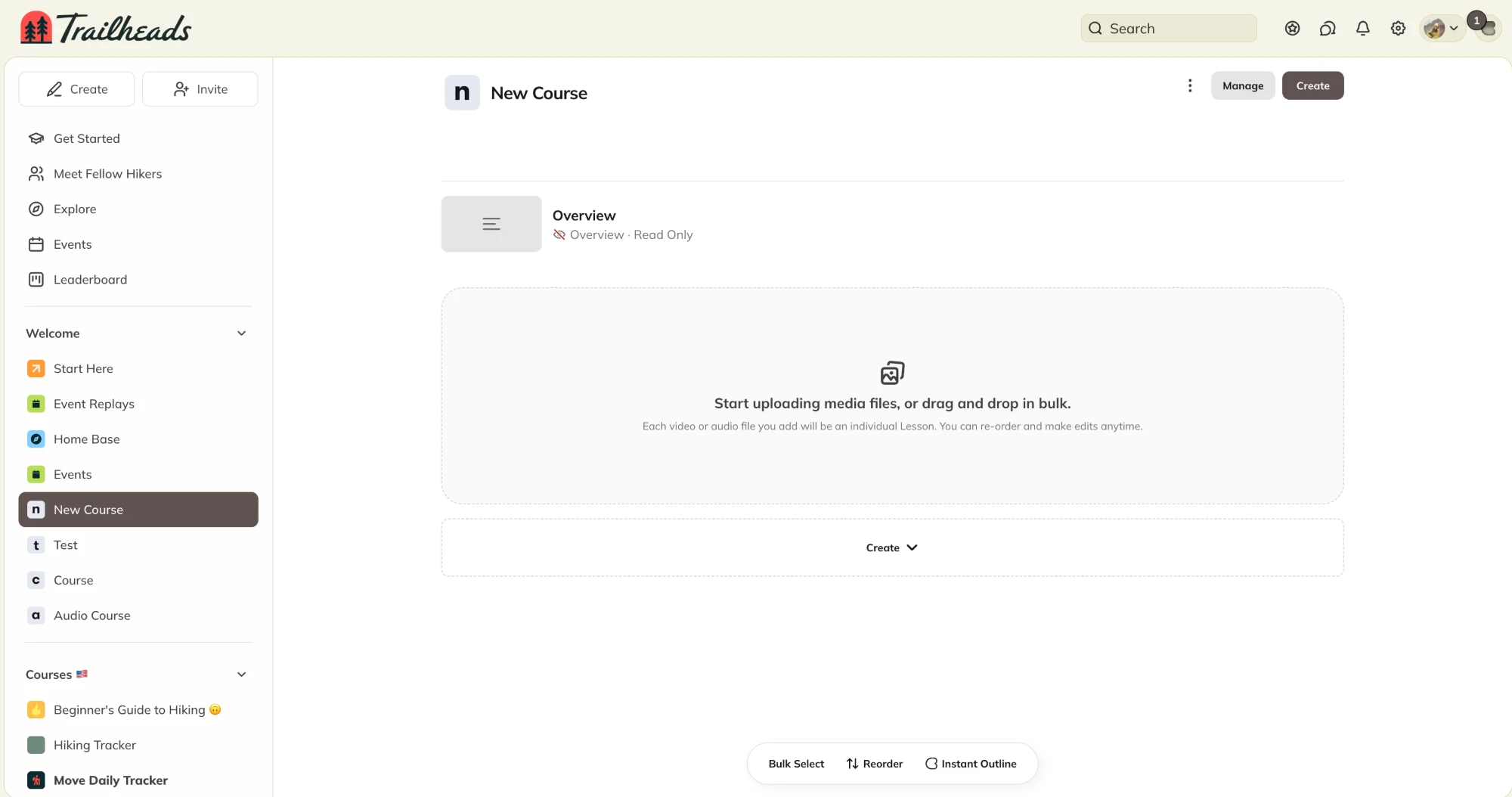The width and height of the screenshot is (1512, 797).
Task: Open Audio Course space
Action: 138,616
